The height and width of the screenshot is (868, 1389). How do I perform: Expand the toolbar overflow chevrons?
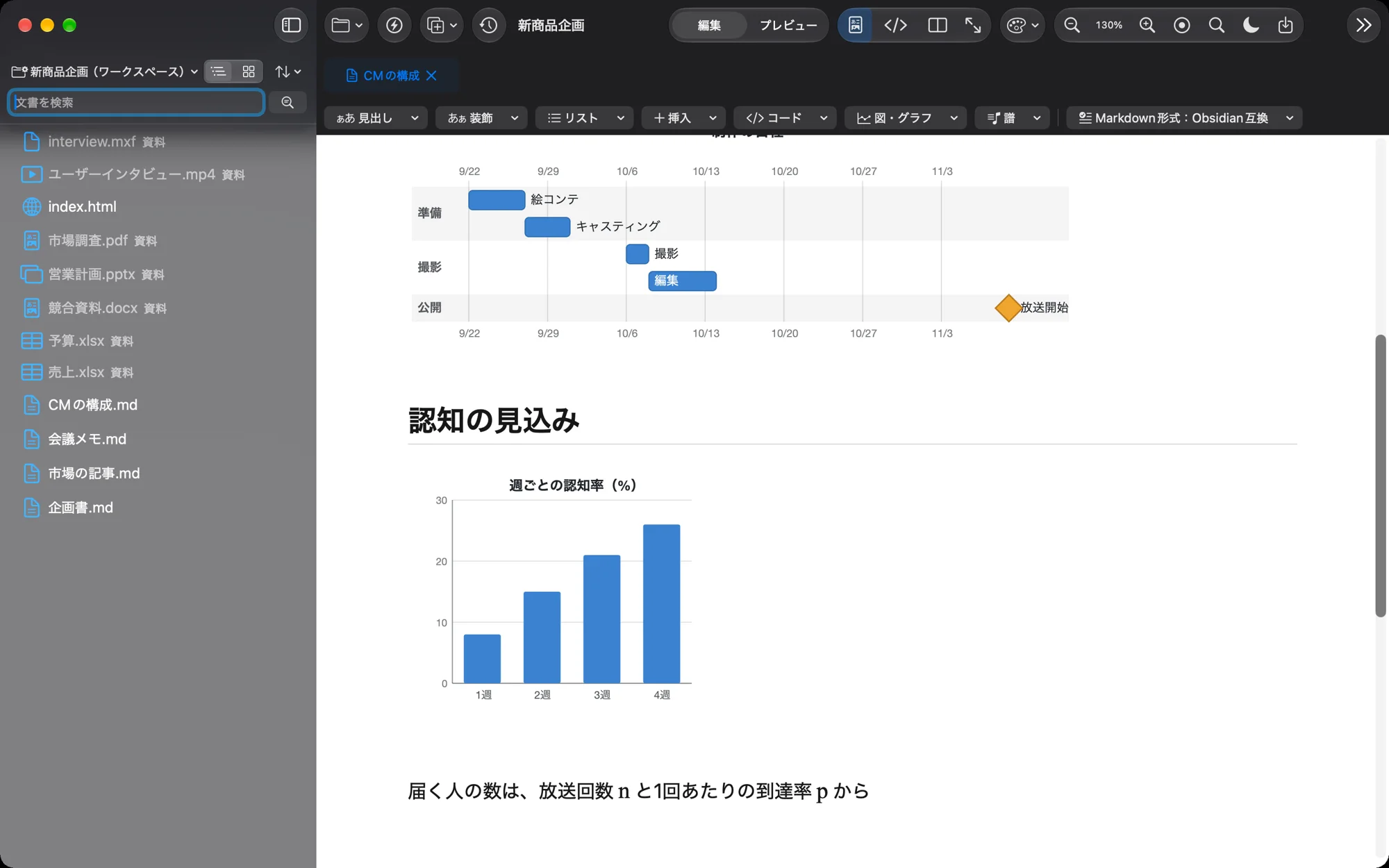coord(1363,25)
